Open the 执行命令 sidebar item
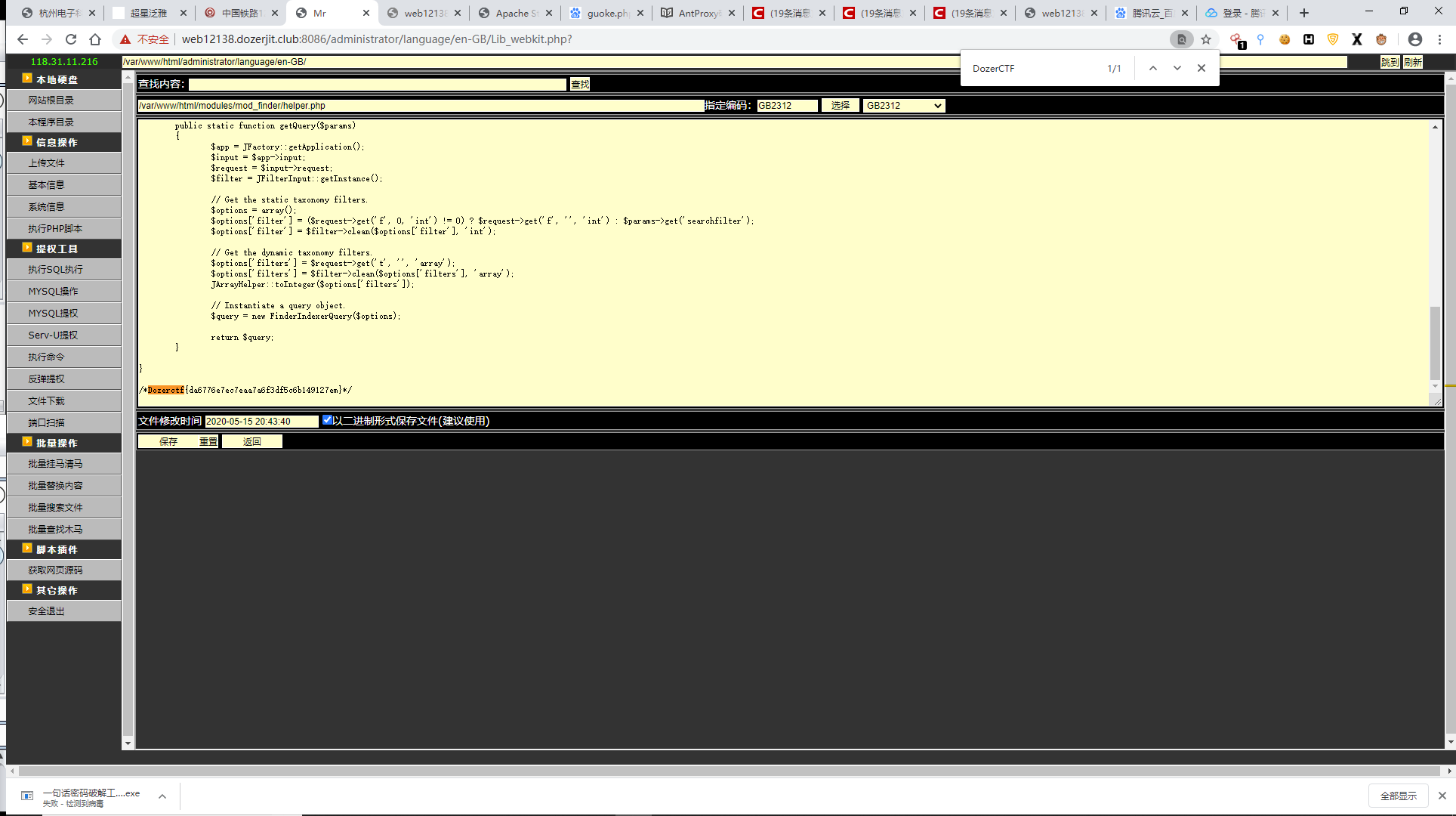Viewport: 1456px width, 816px height. pyautogui.click(x=47, y=357)
